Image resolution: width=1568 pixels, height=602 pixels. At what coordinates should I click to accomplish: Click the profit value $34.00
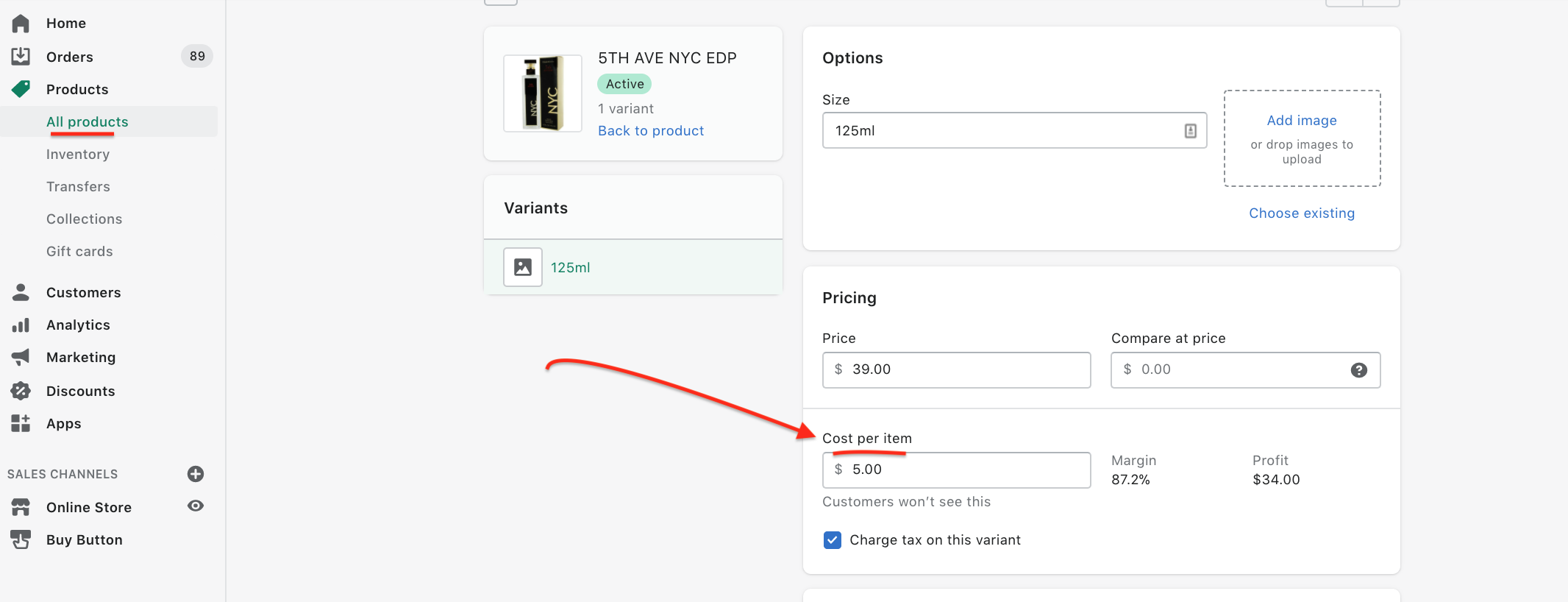(x=1276, y=480)
